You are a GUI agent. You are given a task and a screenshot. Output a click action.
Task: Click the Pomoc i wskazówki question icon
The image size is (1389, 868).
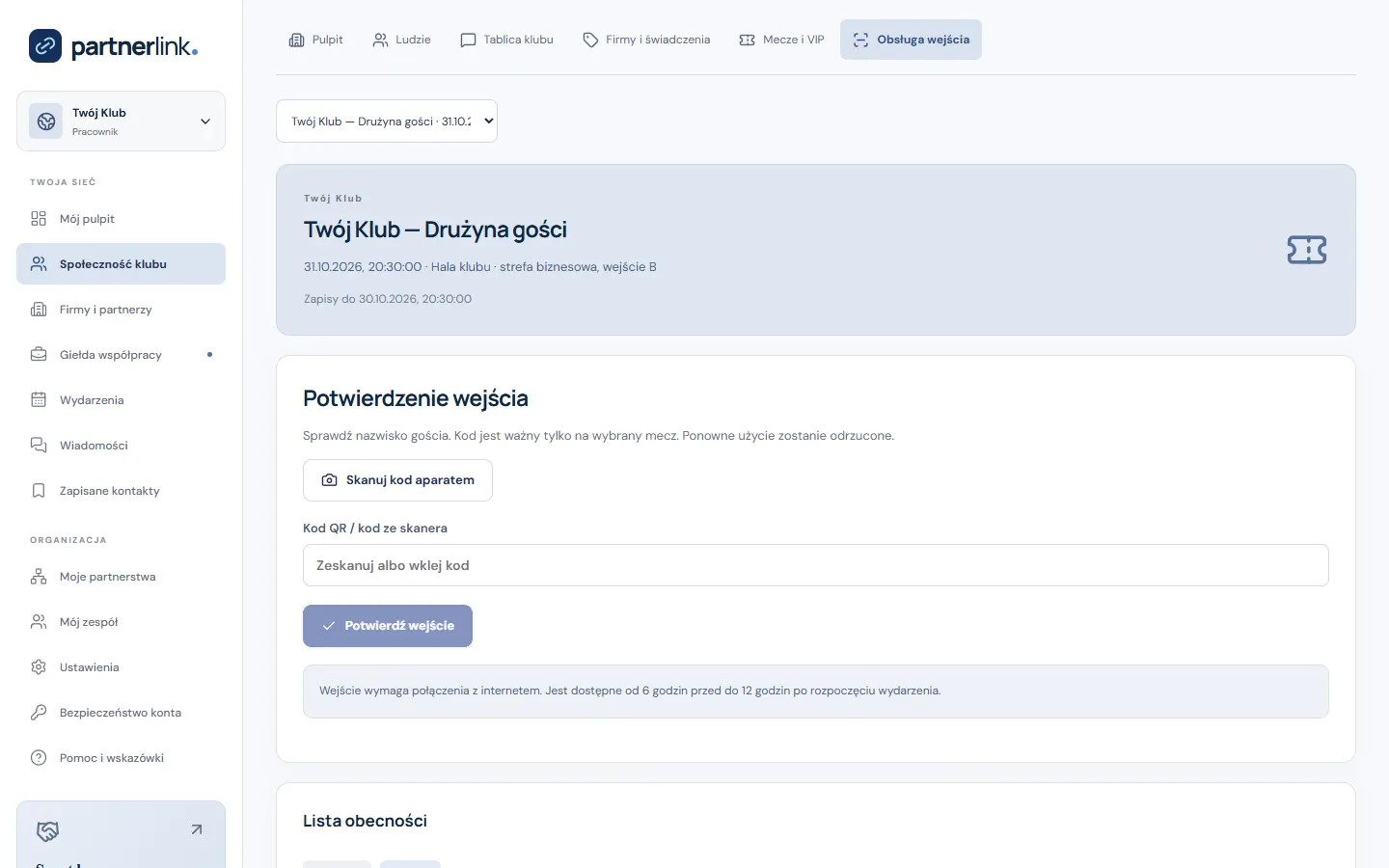tap(39, 758)
